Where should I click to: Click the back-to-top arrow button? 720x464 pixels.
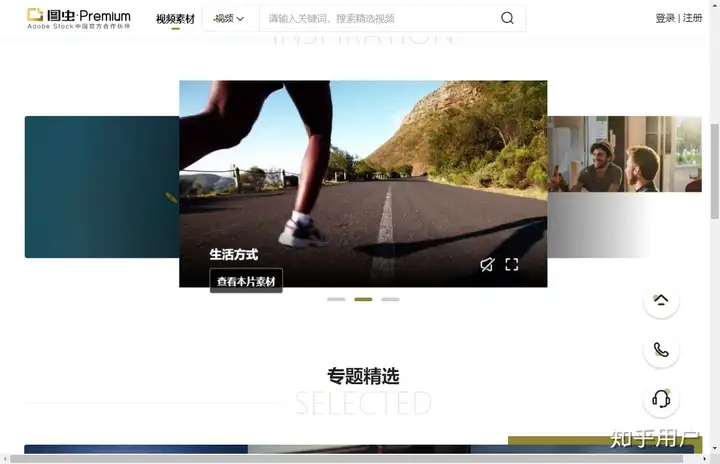661,300
